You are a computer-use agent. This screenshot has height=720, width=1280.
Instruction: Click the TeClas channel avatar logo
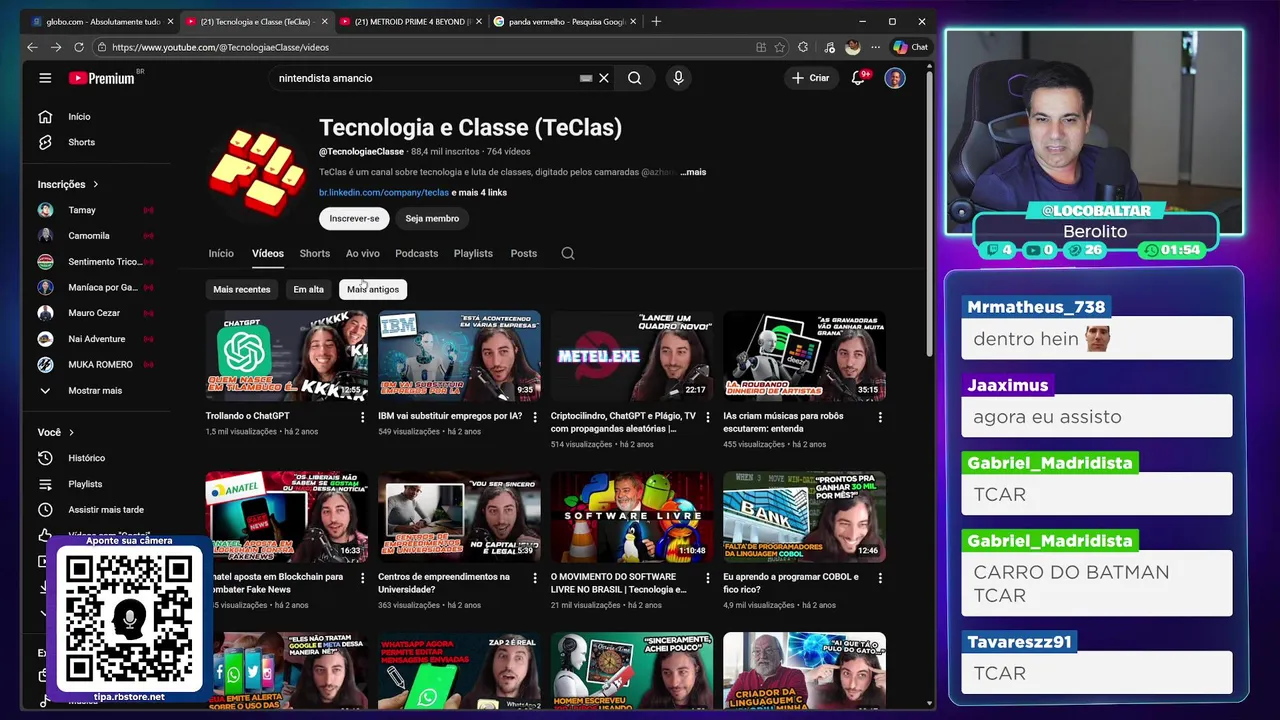257,171
